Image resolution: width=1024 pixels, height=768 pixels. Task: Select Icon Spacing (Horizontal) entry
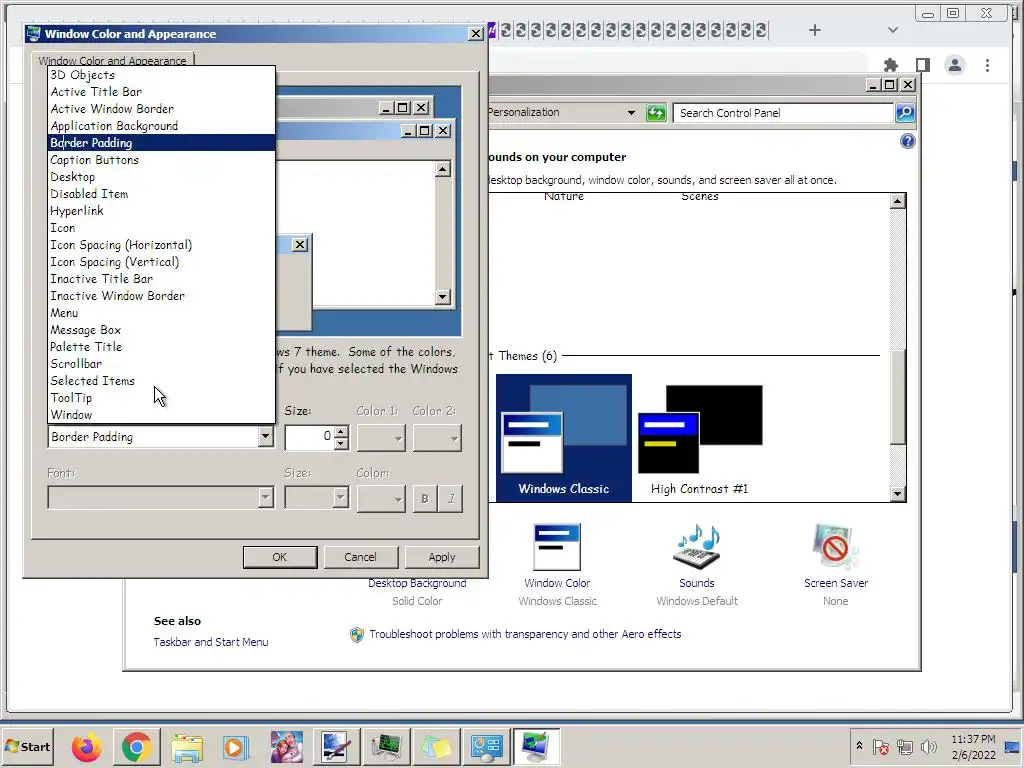click(x=161, y=244)
